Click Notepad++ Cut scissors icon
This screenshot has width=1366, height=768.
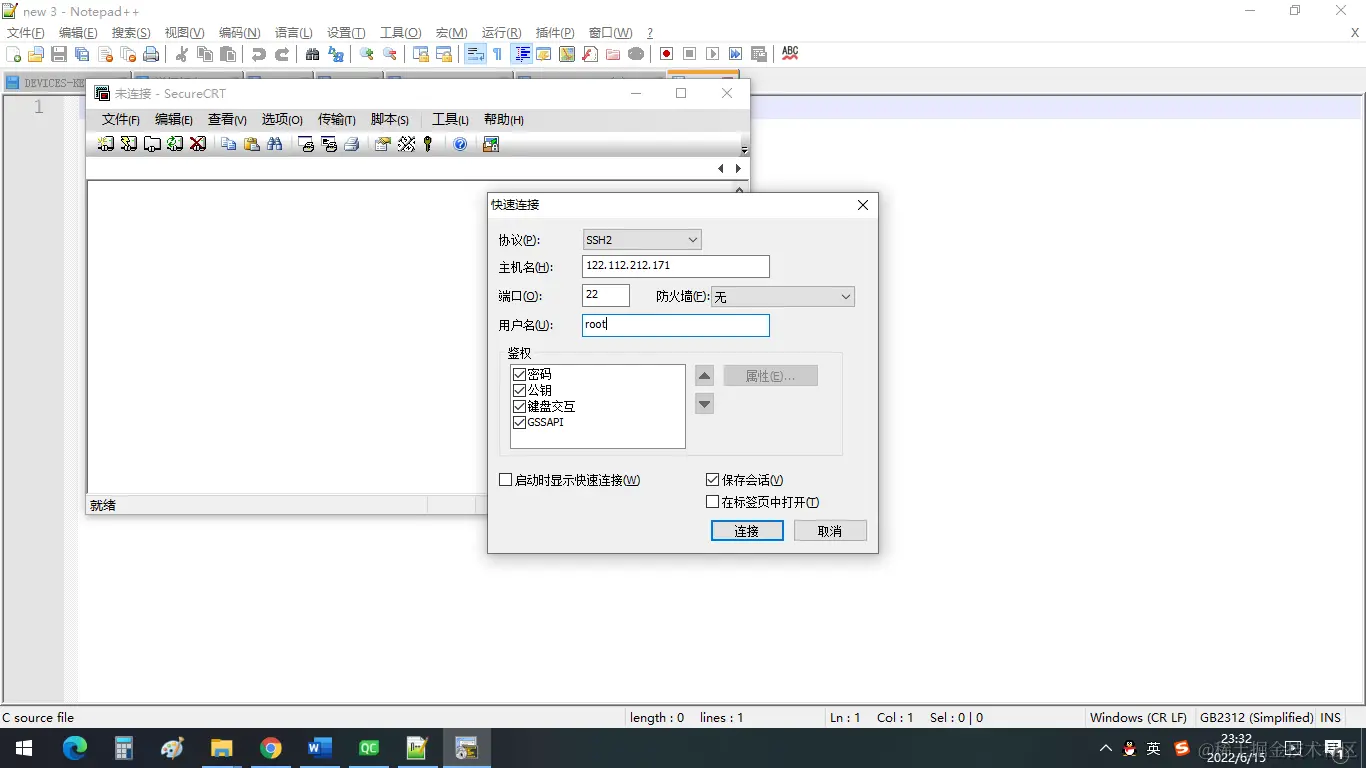(x=182, y=54)
